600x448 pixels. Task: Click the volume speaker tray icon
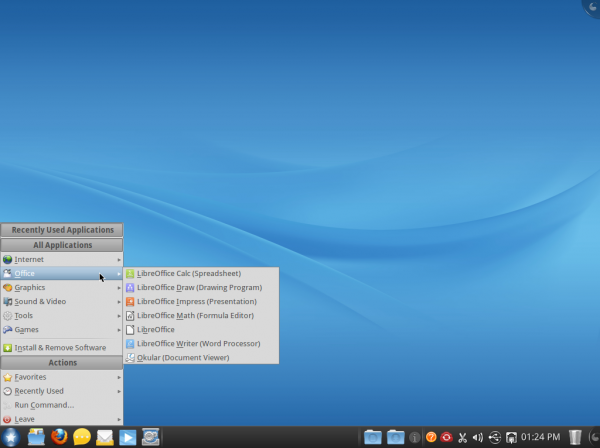[x=478, y=437]
